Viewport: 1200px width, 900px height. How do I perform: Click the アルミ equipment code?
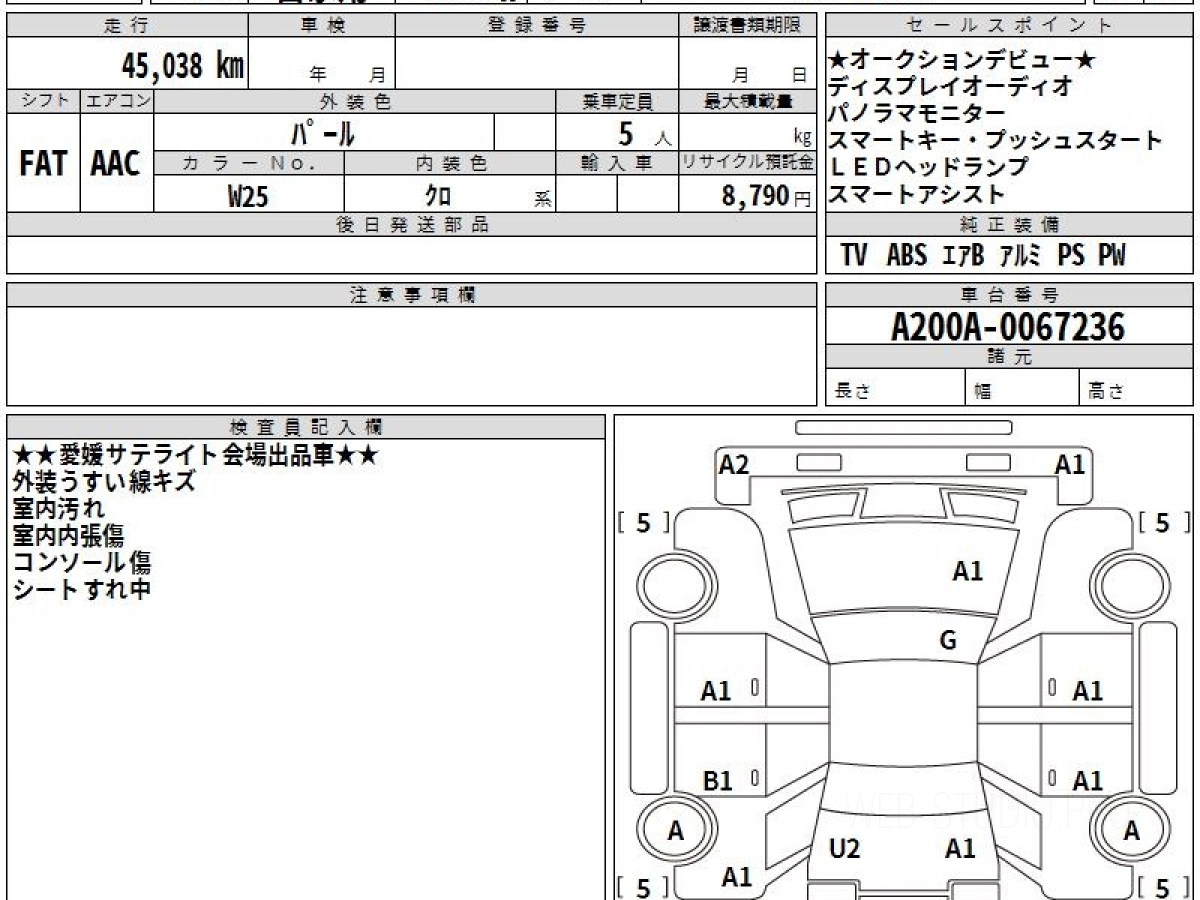(1020, 256)
